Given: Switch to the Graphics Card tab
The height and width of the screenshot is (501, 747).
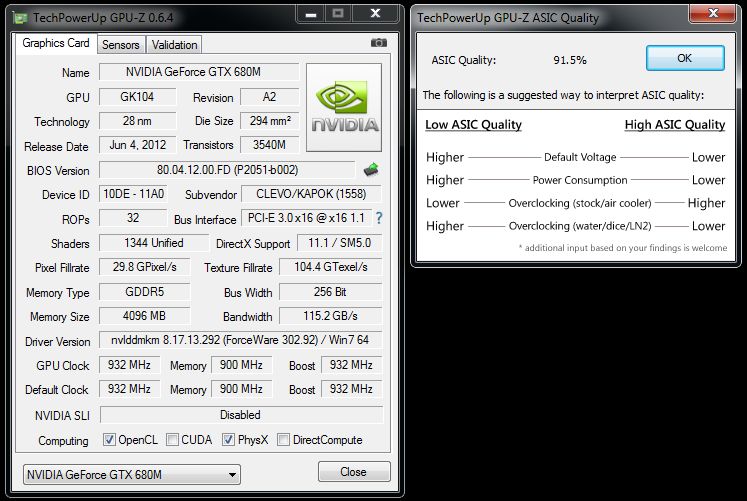Looking at the screenshot, I should pos(56,43).
